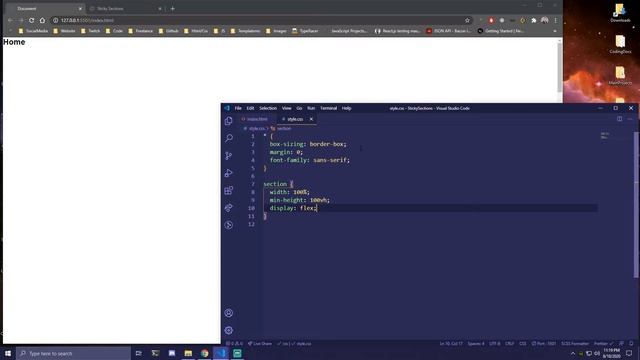Screen dimensions: 640x360
Task: Open Chrome from the taskbar
Action: pyautogui.click(x=204, y=353)
